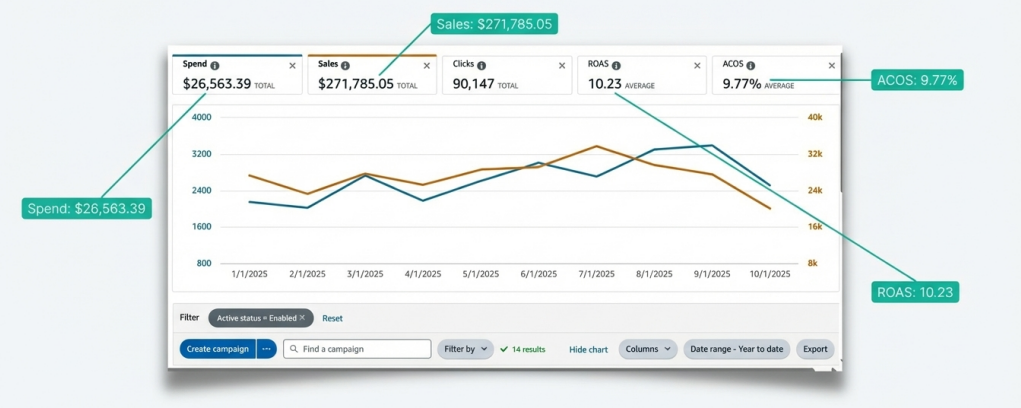Select the Sales metric tab

372,75
